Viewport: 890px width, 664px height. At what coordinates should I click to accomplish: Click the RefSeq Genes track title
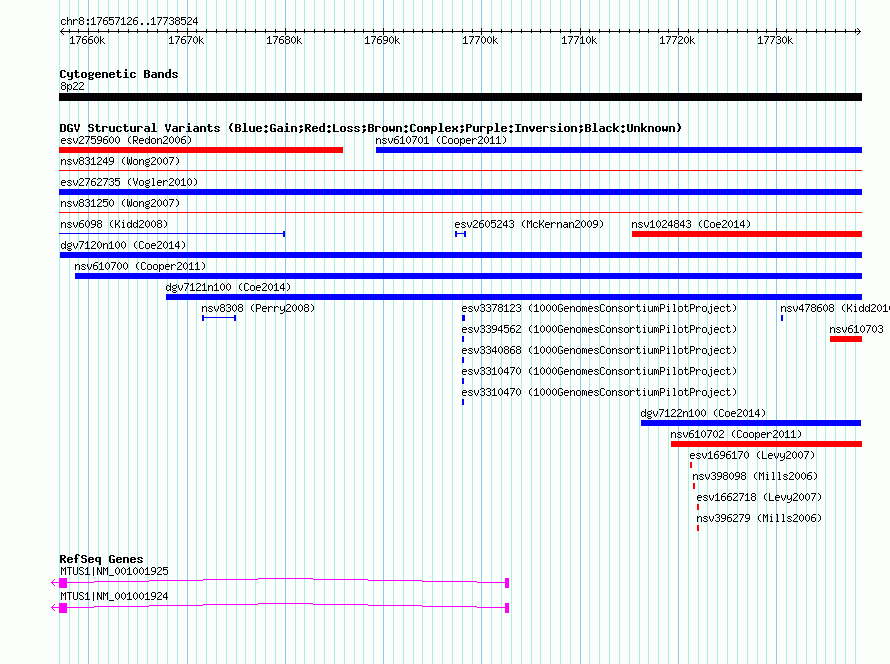click(x=101, y=559)
